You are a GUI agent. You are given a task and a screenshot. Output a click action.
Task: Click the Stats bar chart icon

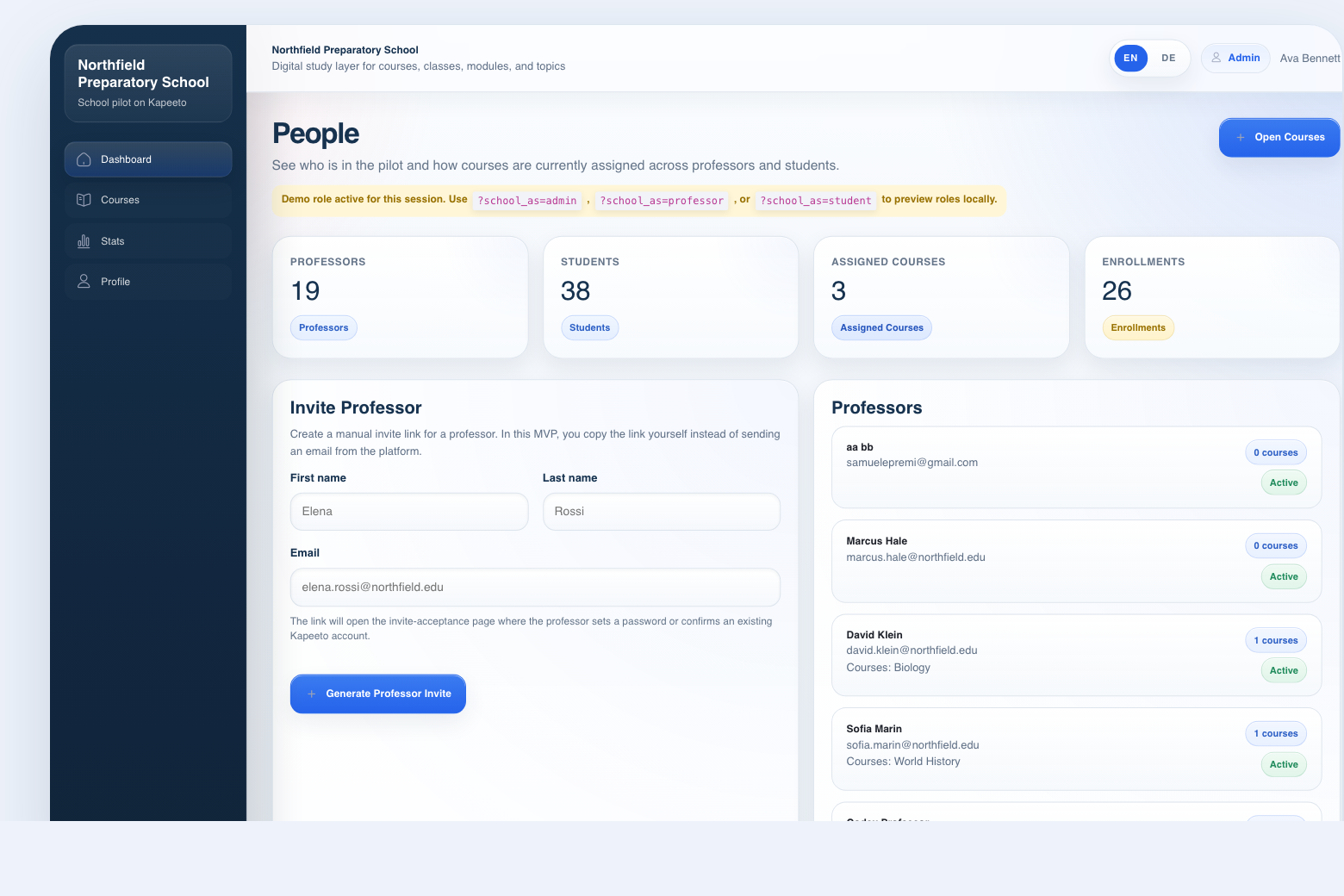(84, 241)
